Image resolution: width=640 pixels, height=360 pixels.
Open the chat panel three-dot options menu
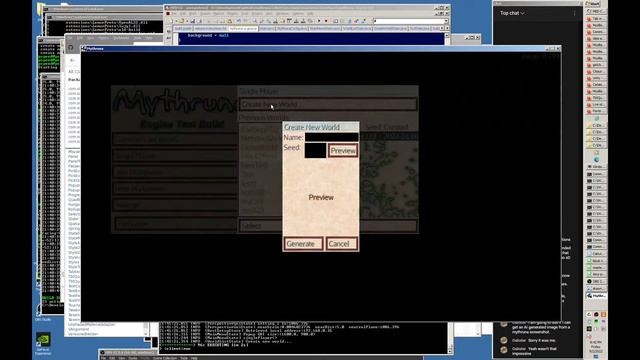tap(574, 13)
